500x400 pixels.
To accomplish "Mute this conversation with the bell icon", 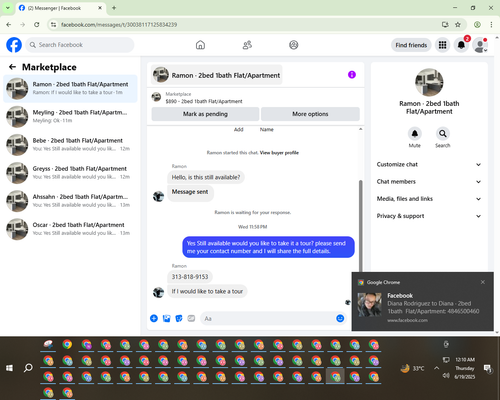I will point(415,134).
